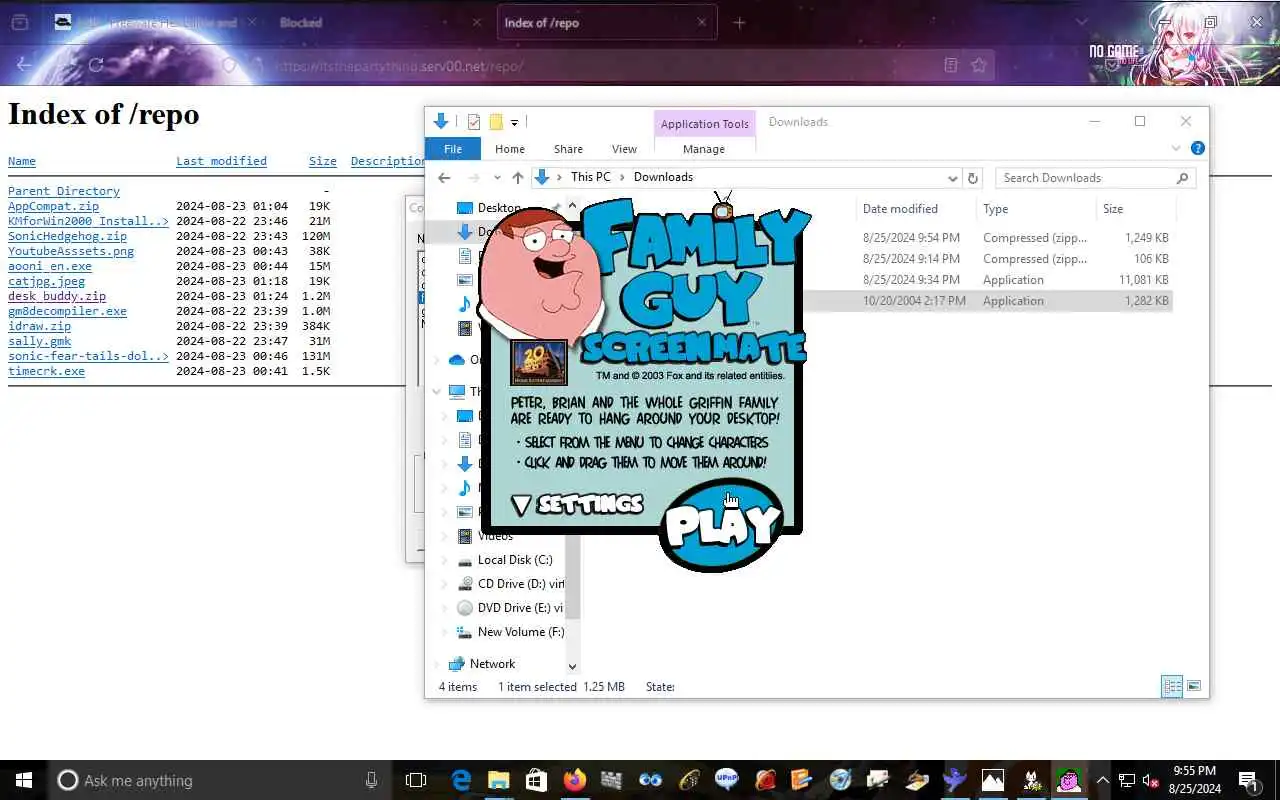Sort repo index by Last modified

pyautogui.click(x=221, y=161)
